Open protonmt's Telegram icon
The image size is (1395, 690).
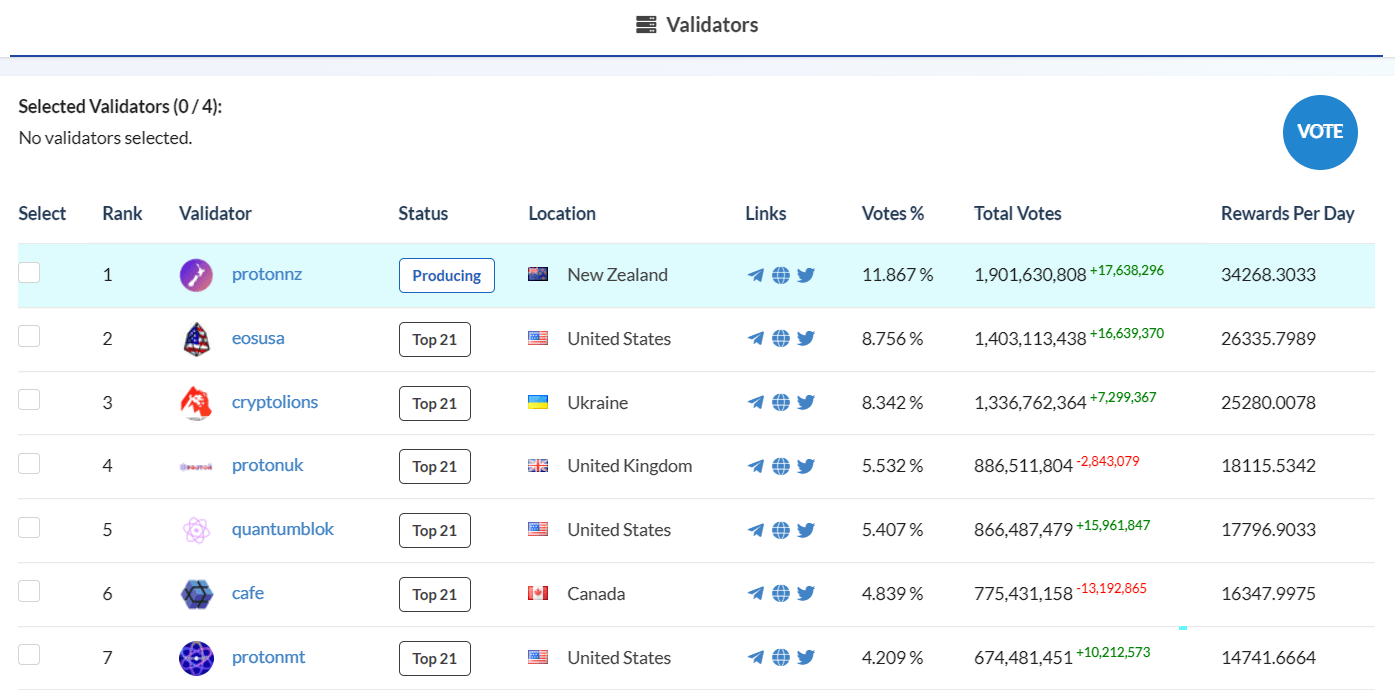[x=756, y=658]
